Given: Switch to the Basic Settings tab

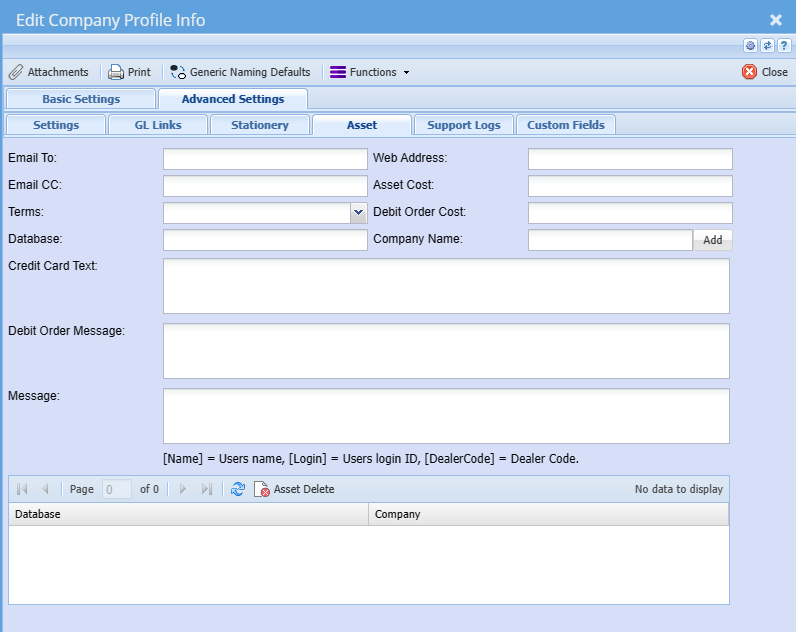Looking at the screenshot, I should coord(81,99).
